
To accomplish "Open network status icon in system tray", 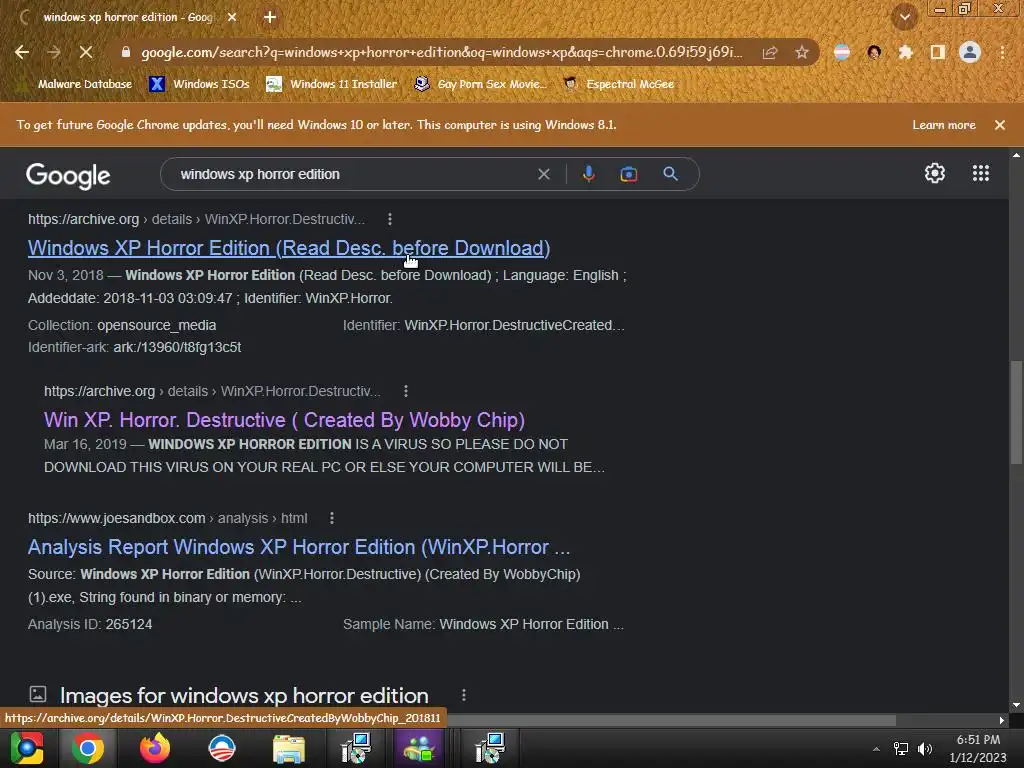I will [x=901, y=749].
